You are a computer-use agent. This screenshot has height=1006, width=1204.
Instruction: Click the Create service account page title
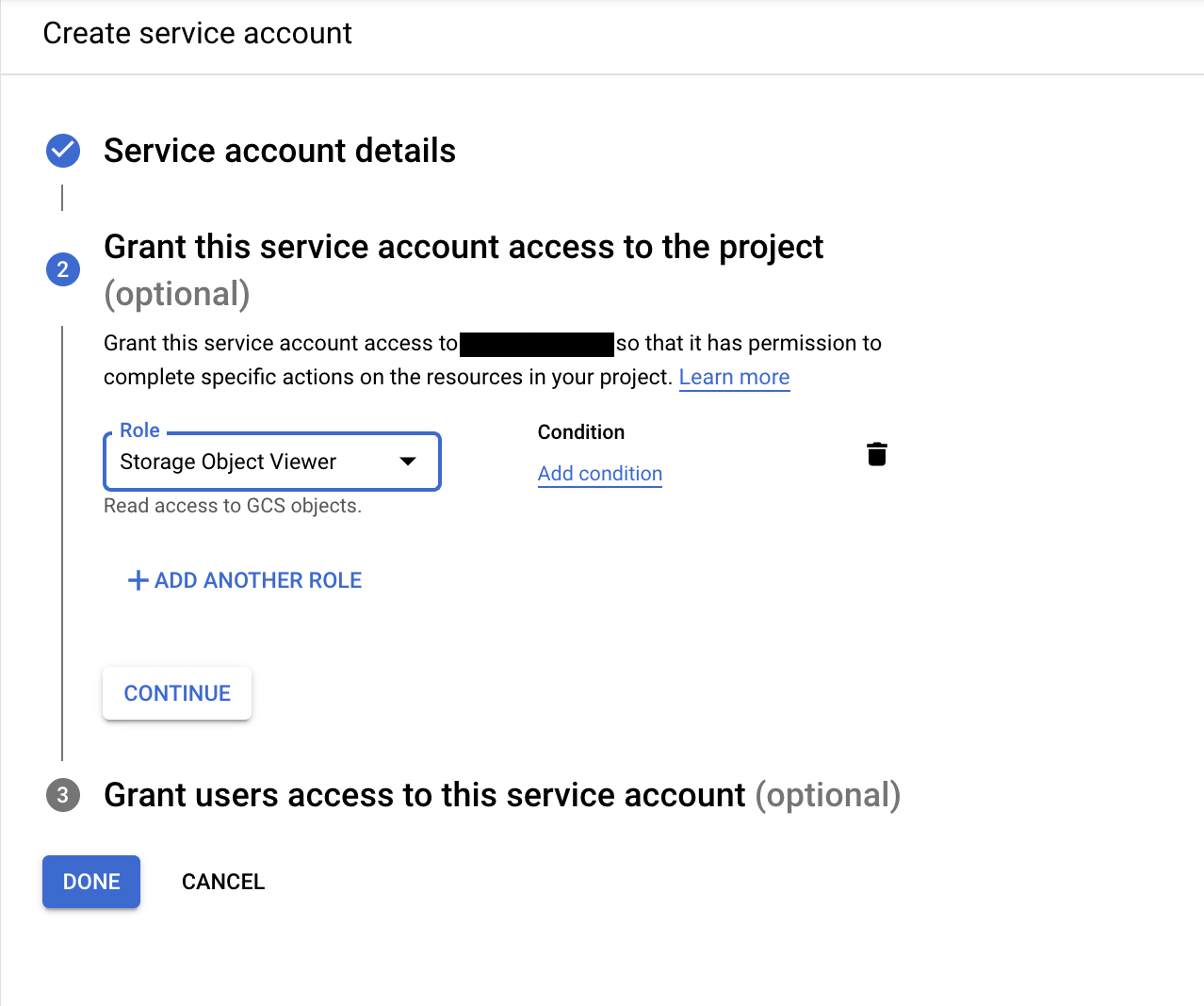pos(197,34)
